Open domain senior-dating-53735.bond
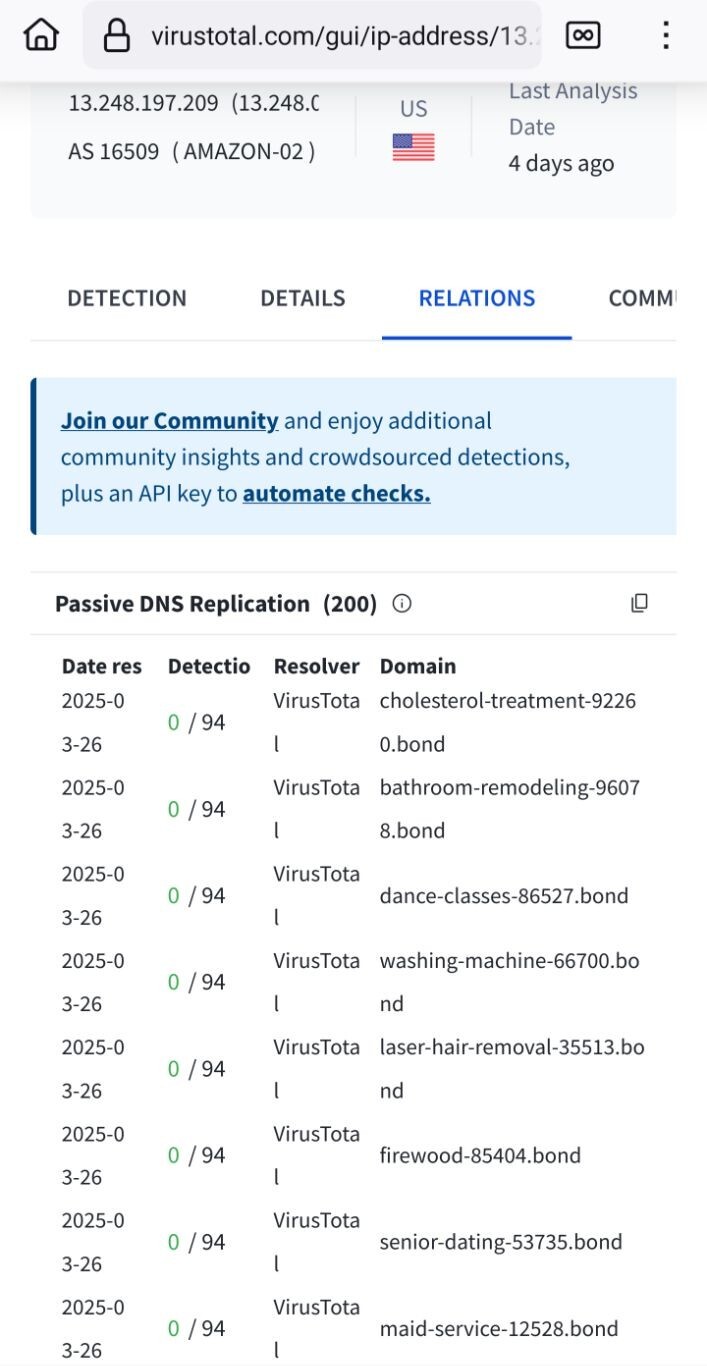Viewport: 707px width, 1366px height. click(x=500, y=1242)
